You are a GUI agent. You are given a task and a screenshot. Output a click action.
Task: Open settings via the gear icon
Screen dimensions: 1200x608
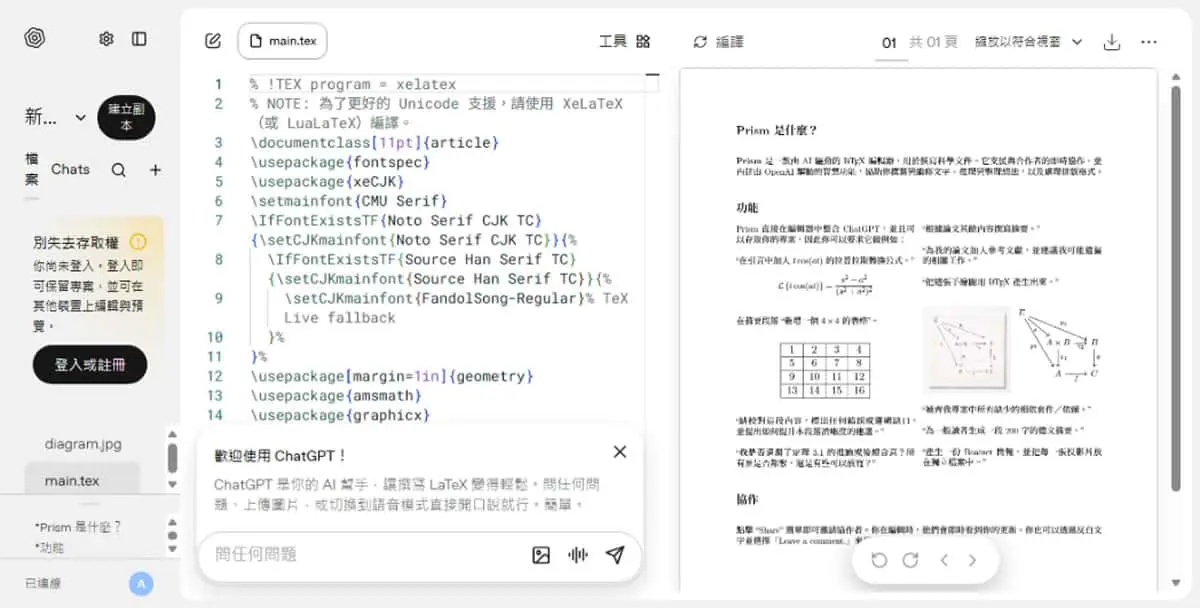106,39
